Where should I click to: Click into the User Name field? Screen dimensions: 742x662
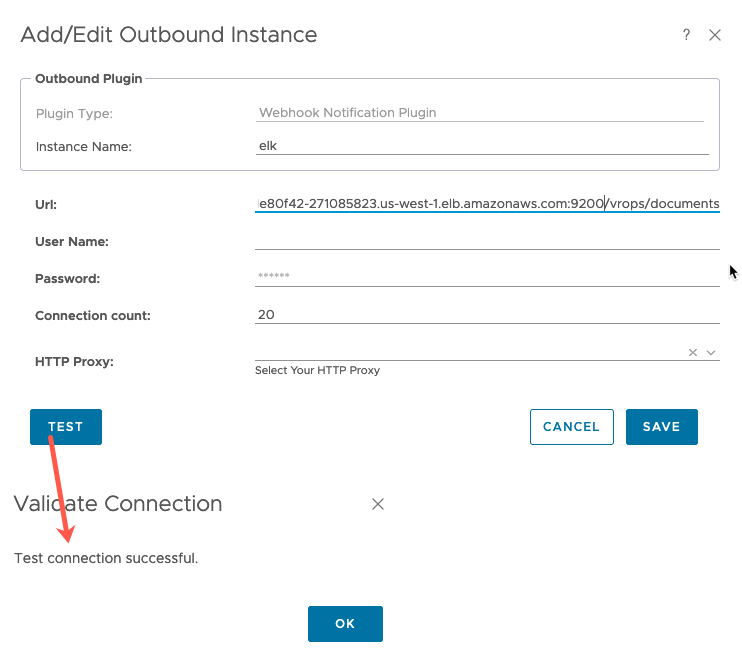[487, 241]
